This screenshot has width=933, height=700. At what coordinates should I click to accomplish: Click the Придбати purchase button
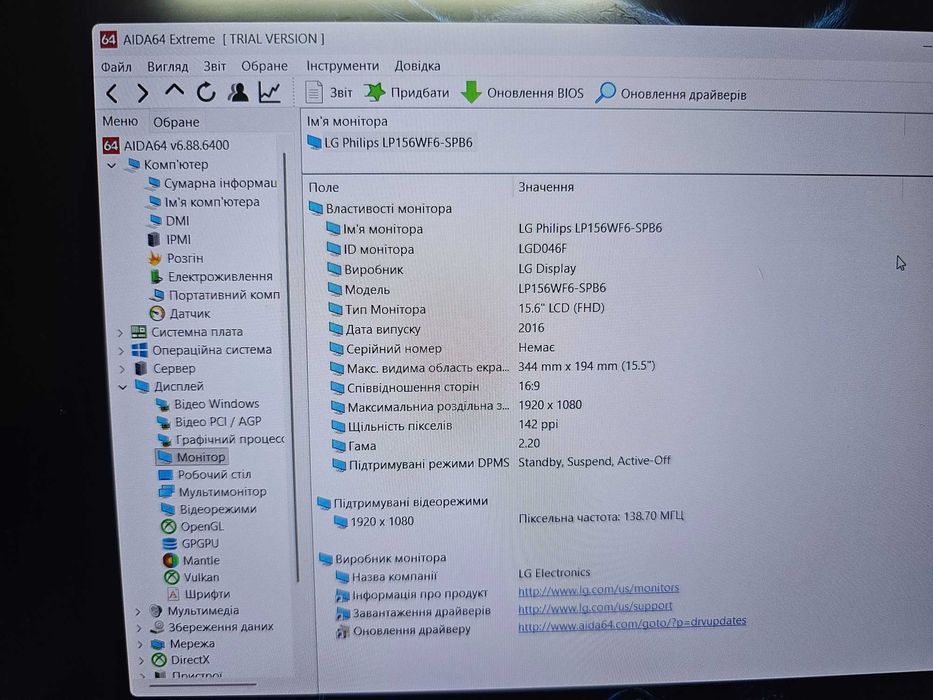click(x=406, y=93)
